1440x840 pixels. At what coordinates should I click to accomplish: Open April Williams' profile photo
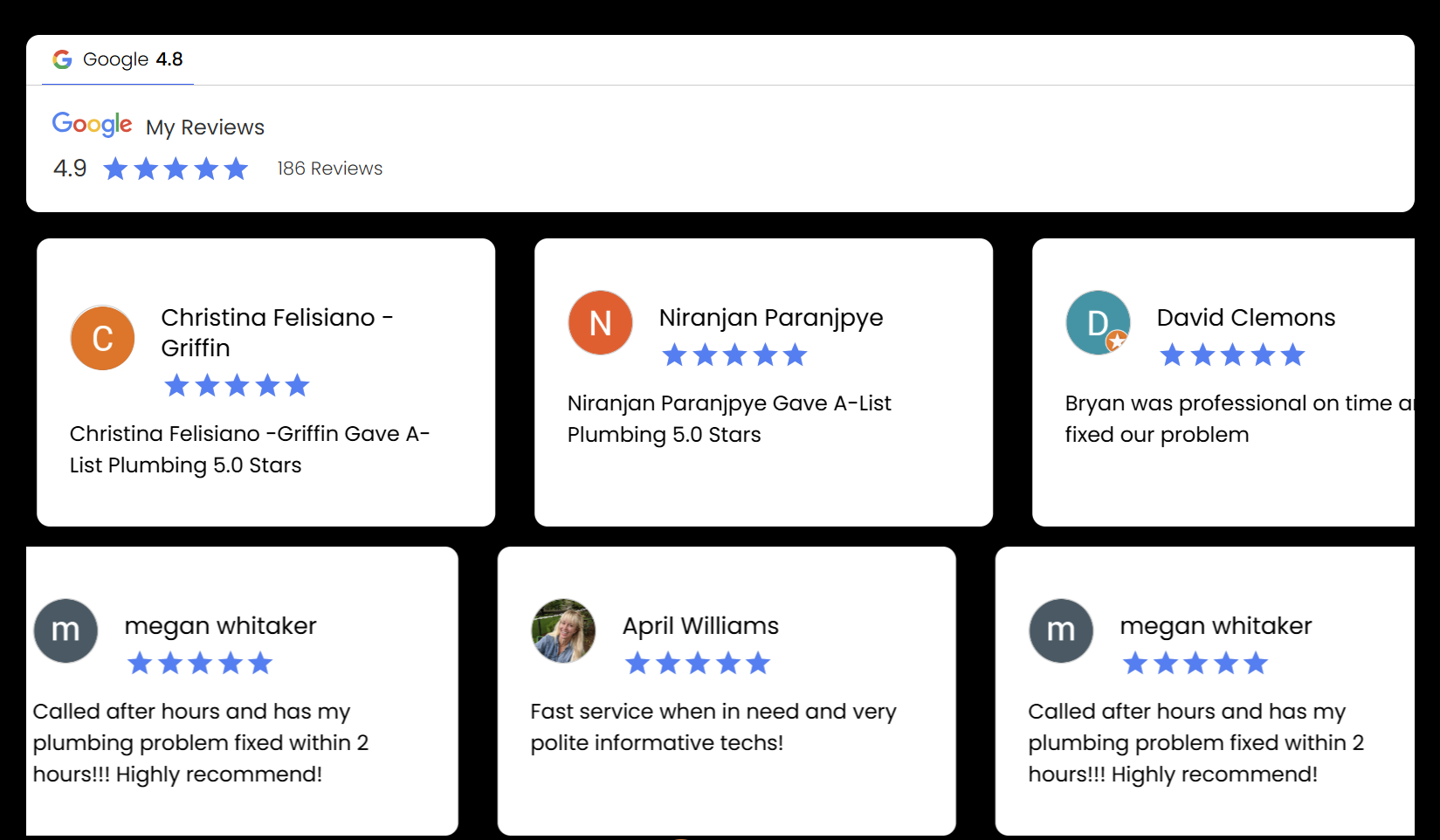(x=562, y=631)
